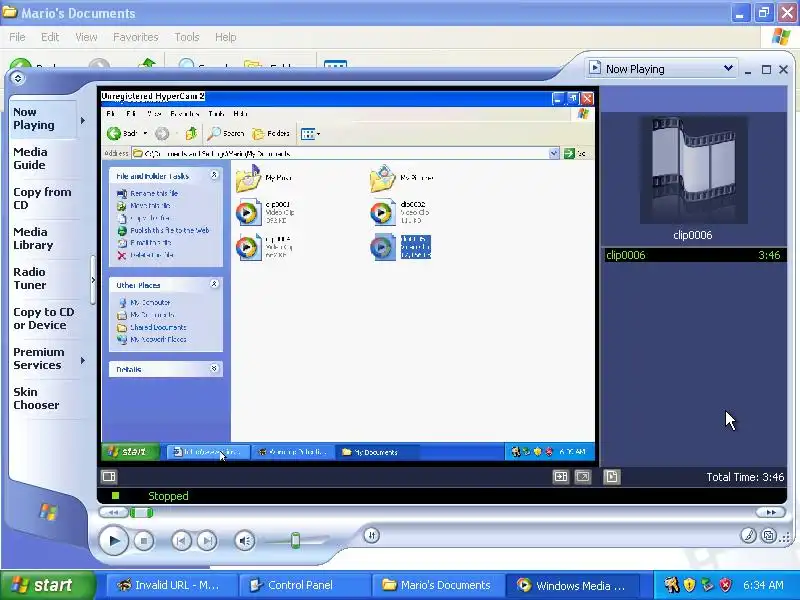Switch to the Media Library tab

coord(45,239)
